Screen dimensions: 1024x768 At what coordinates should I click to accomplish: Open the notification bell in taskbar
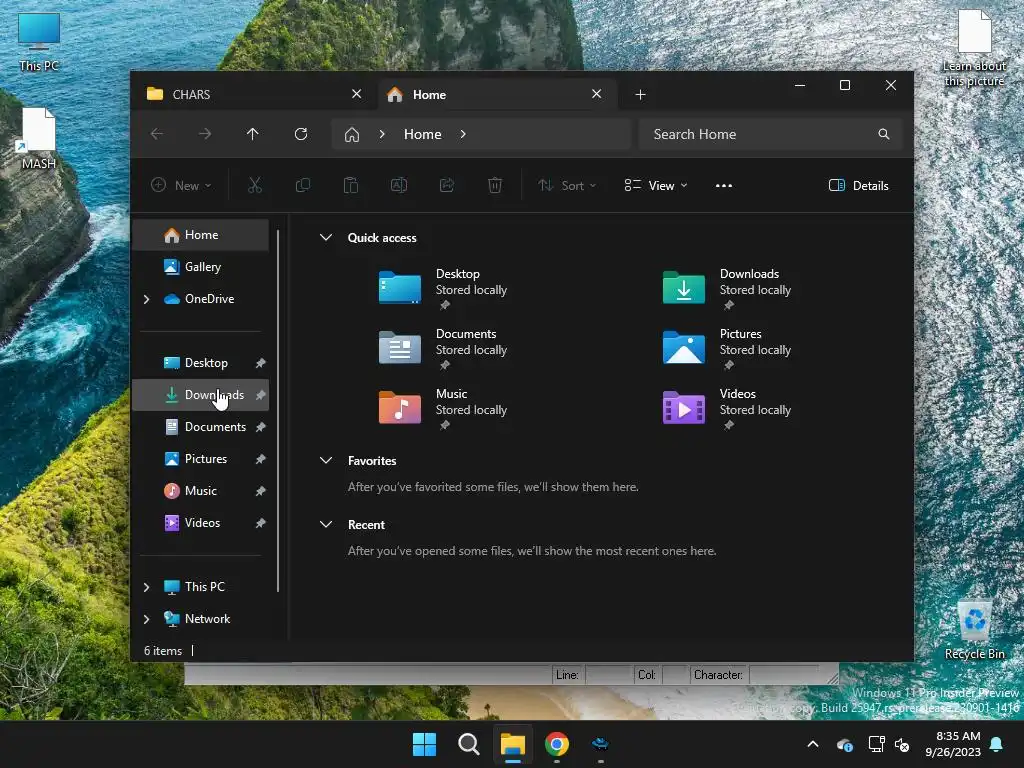[997, 744]
